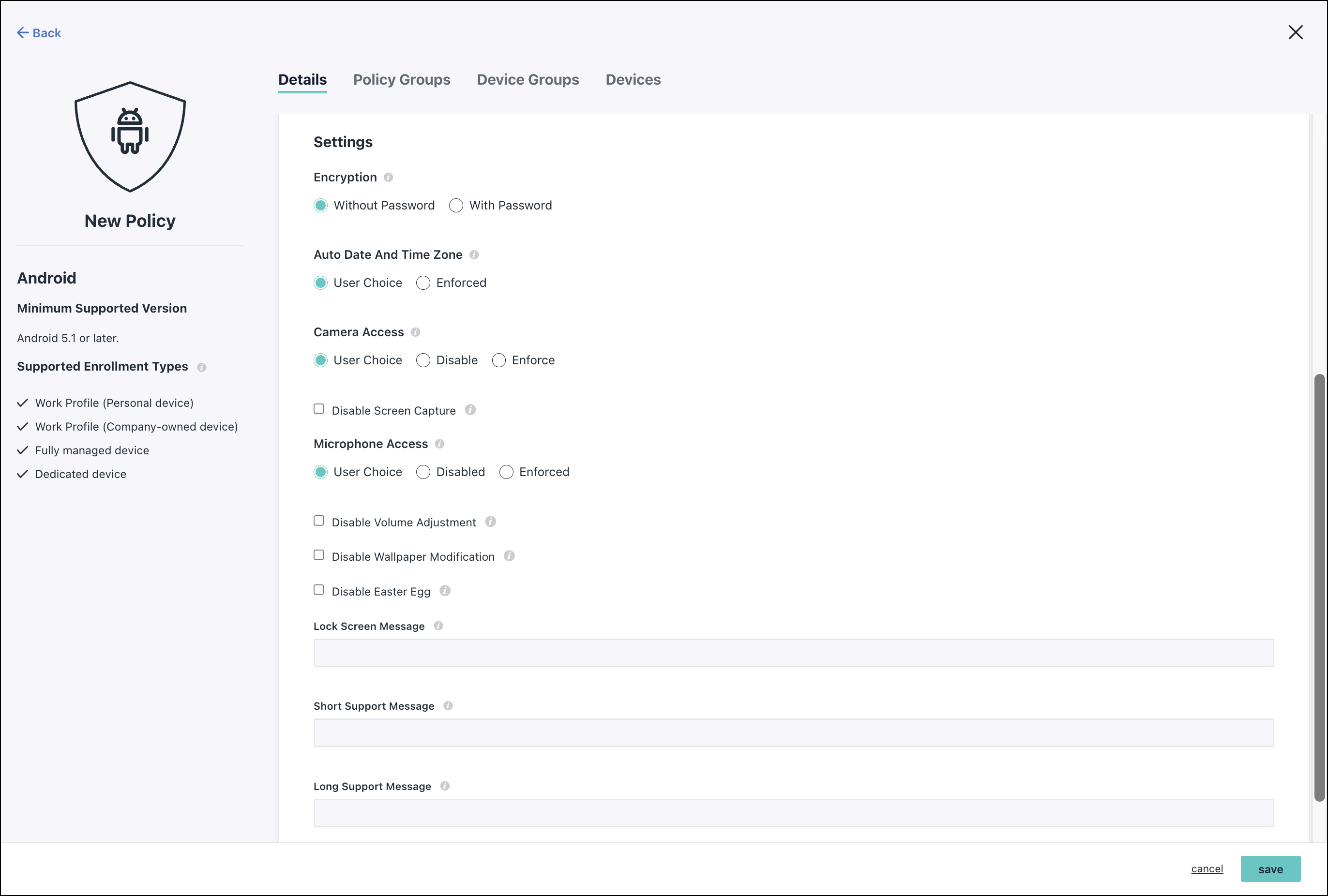Click the Encryption info tooltip icon
The image size is (1328, 896).
pyautogui.click(x=389, y=177)
